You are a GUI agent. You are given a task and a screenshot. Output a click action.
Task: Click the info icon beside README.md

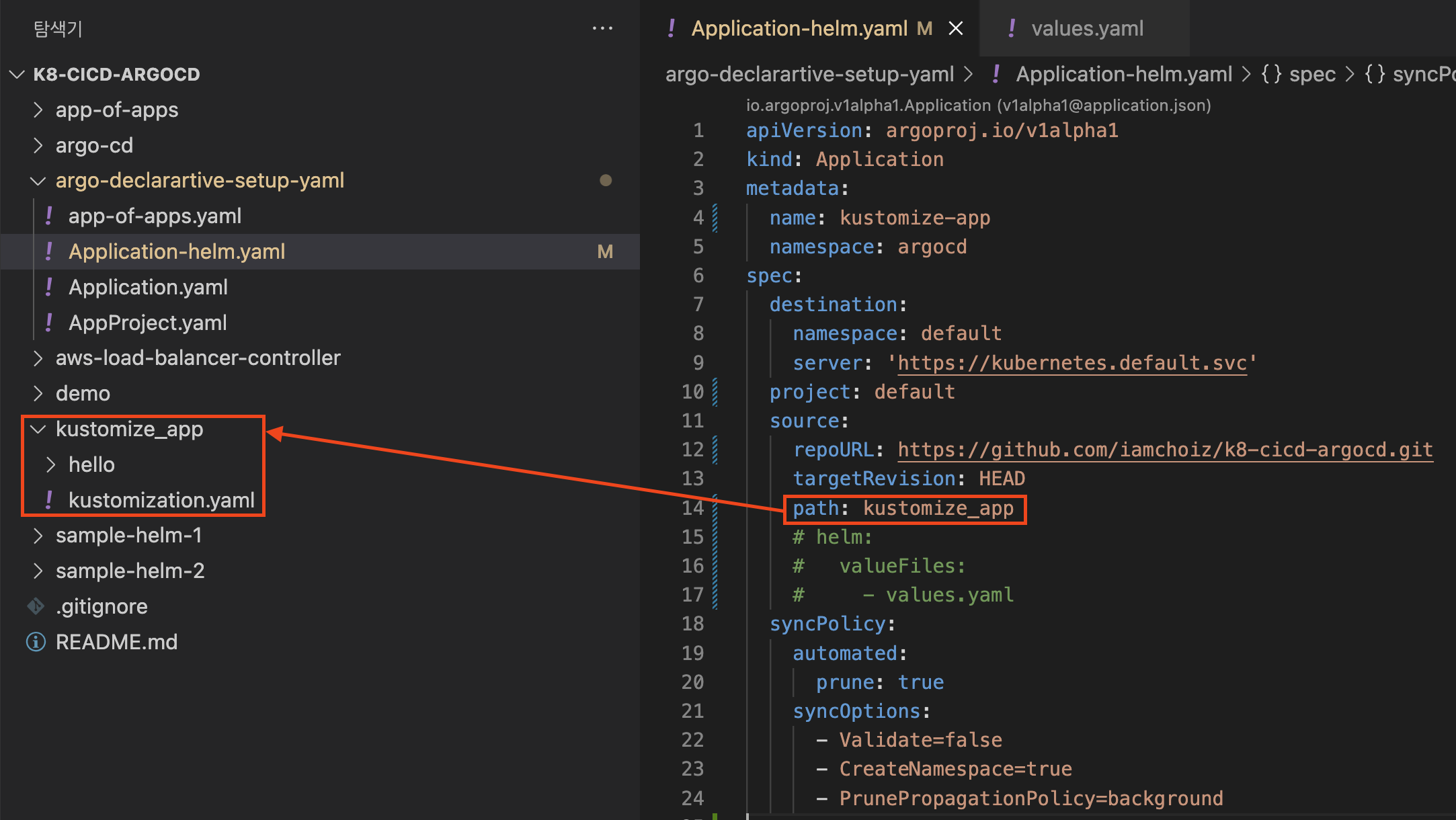point(36,642)
